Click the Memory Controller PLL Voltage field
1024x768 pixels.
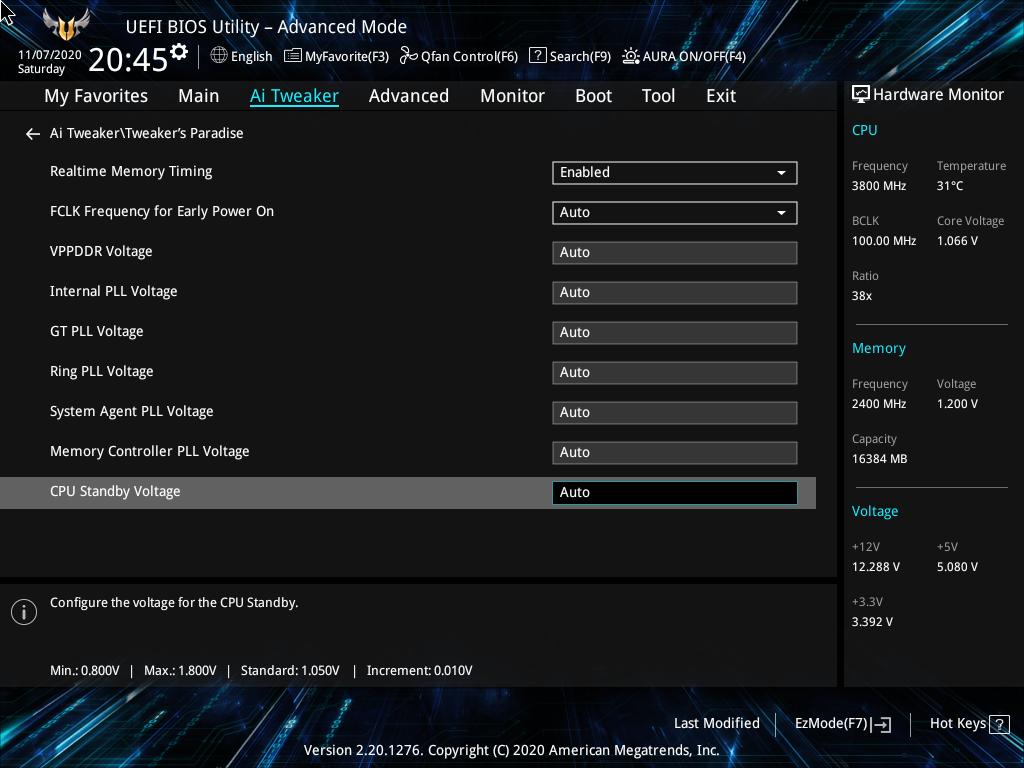click(675, 453)
